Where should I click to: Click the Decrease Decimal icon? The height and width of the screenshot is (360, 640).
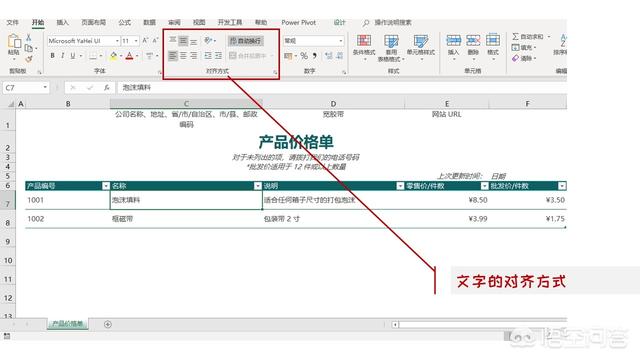[339, 56]
